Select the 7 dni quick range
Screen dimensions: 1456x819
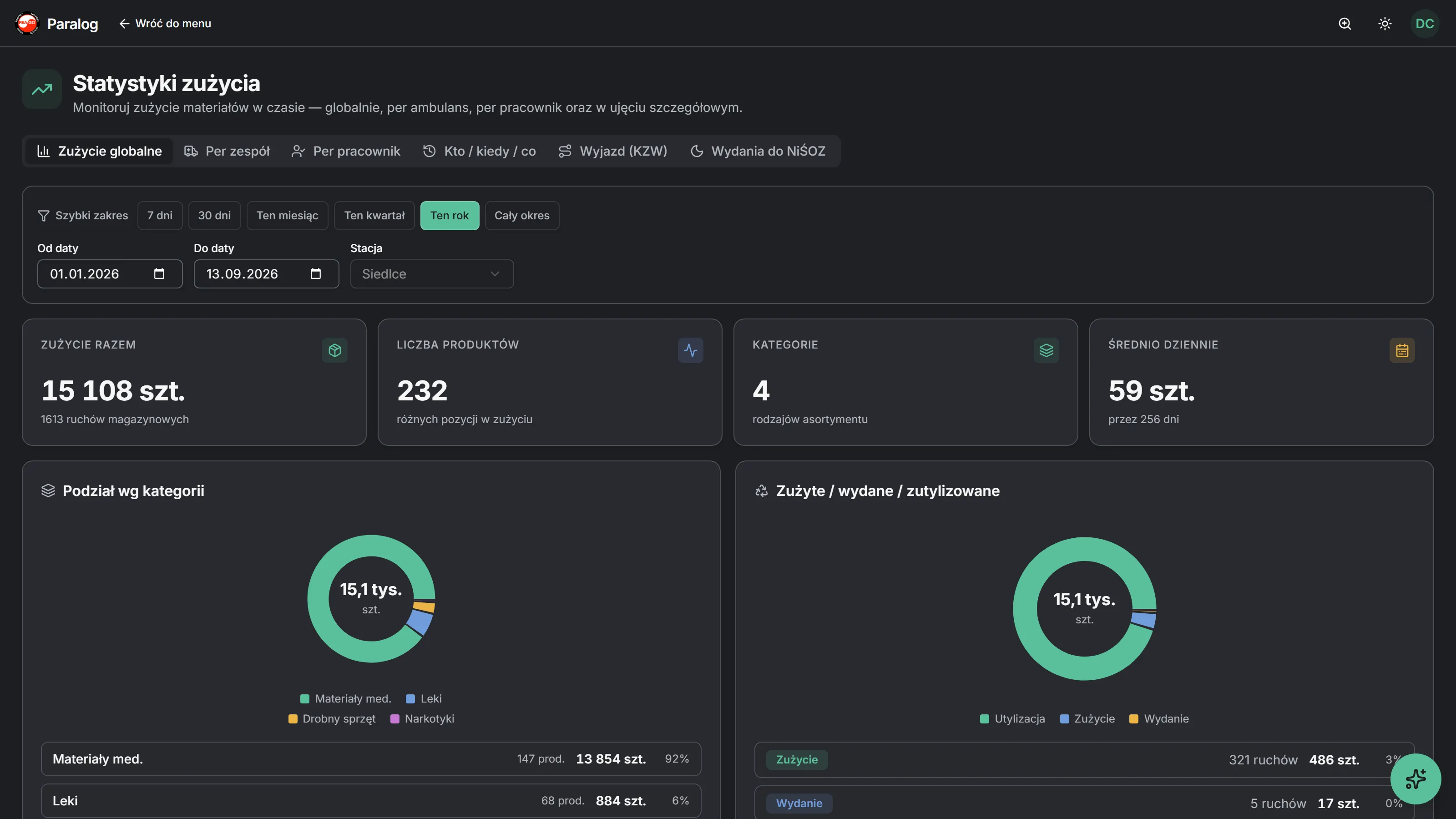click(160, 215)
